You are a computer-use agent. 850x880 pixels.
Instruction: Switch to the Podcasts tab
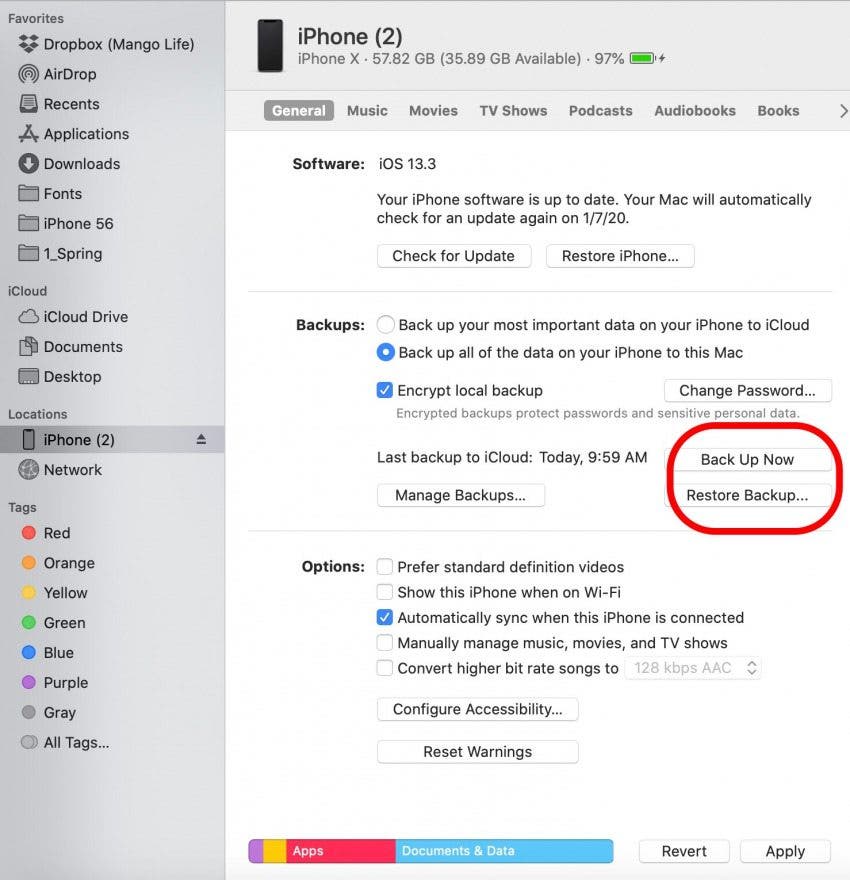[x=600, y=111]
